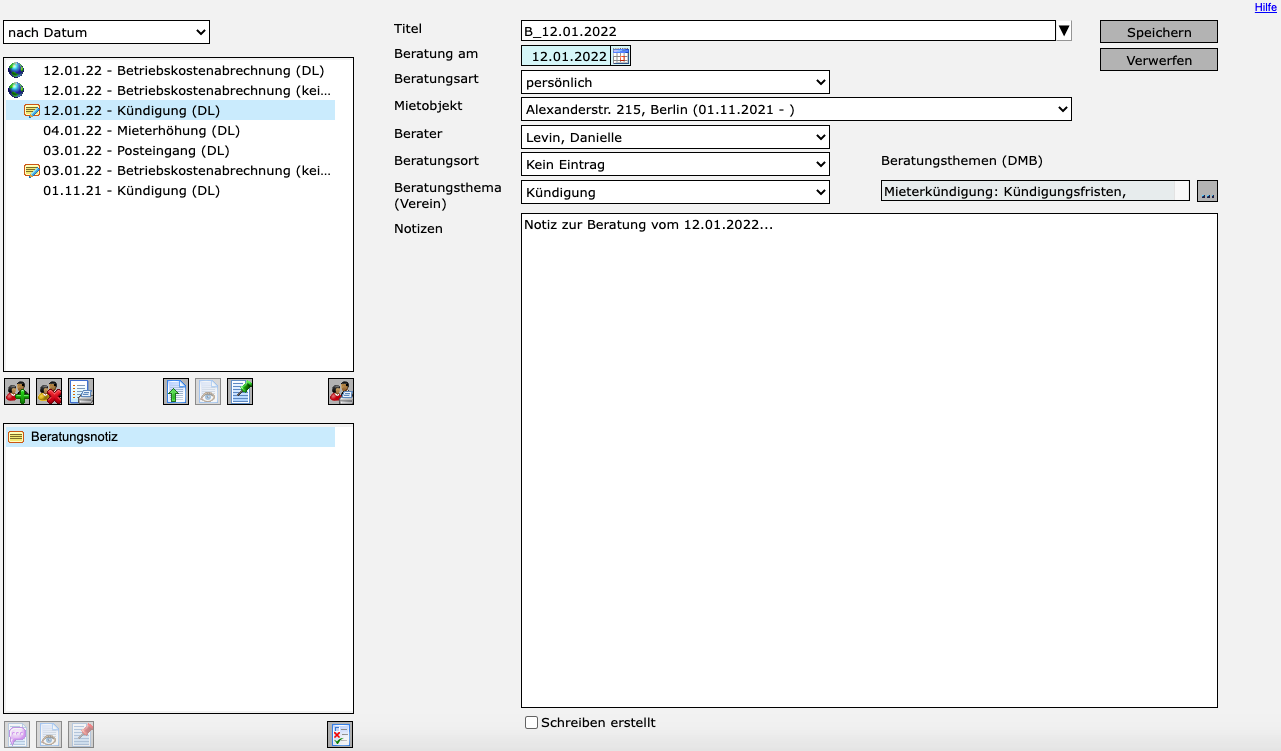The image size is (1281, 751).
Task: Add a new consultation with the green plus icon
Action: pos(17,392)
